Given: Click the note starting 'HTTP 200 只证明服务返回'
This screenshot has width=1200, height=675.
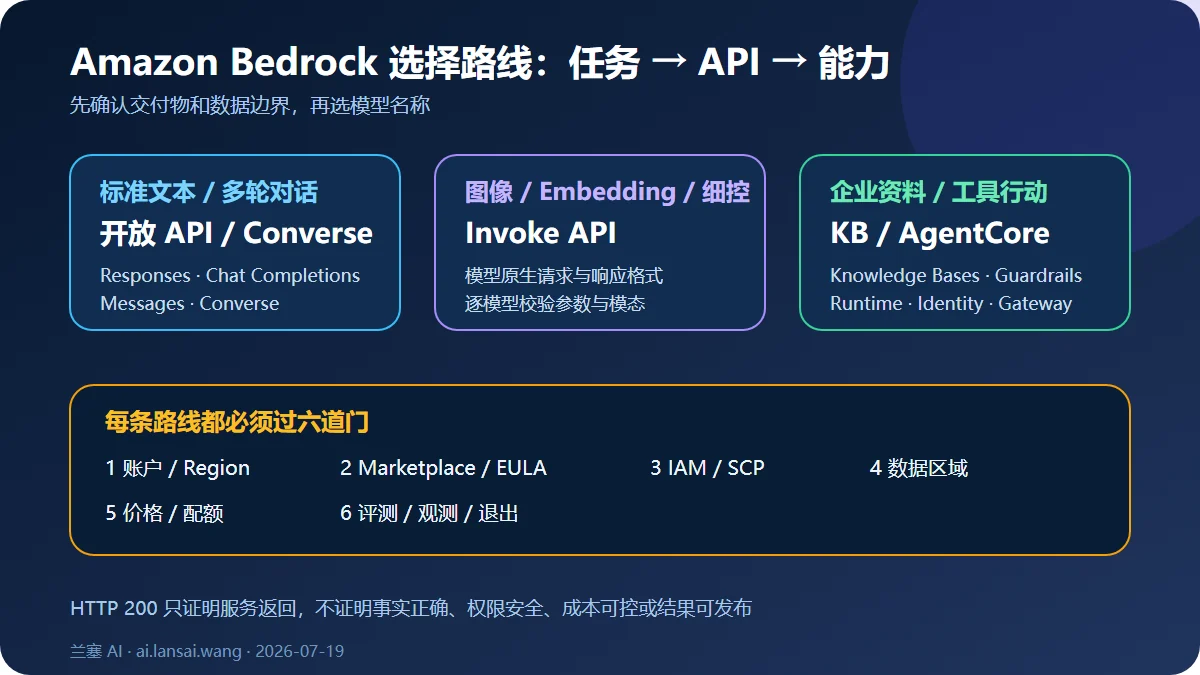Looking at the screenshot, I should tap(411, 608).
